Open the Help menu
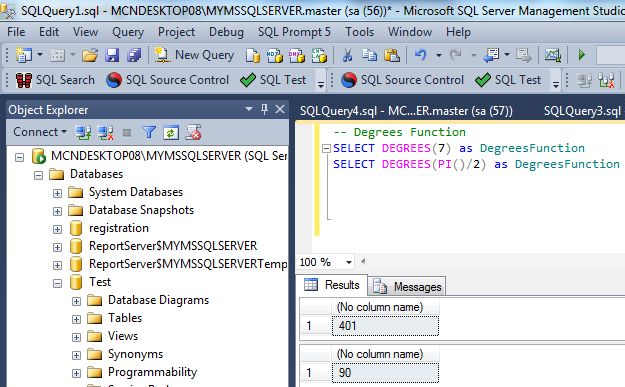 [x=458, y=32]
